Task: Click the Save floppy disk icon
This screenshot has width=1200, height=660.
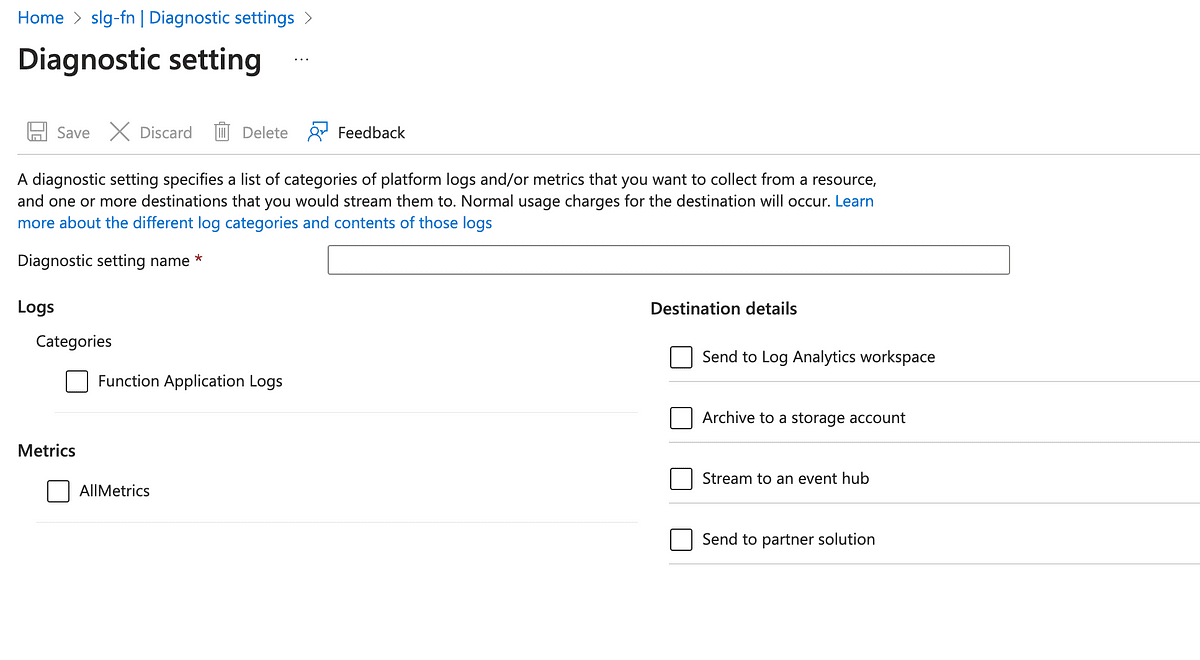Action: [37, 132]
